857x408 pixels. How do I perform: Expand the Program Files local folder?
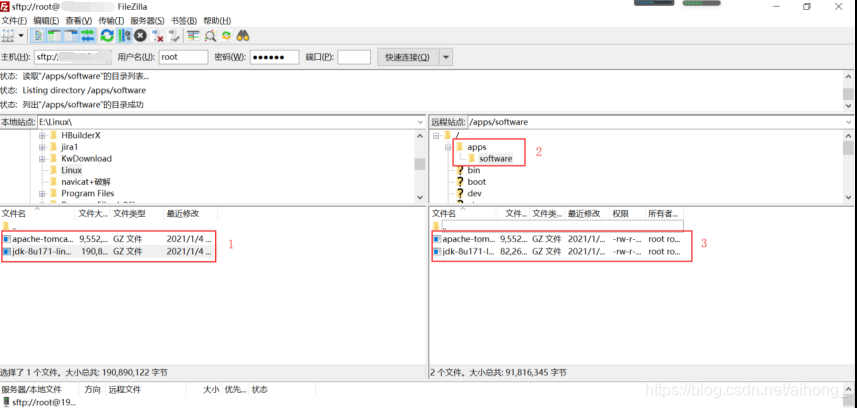point(42,194)
